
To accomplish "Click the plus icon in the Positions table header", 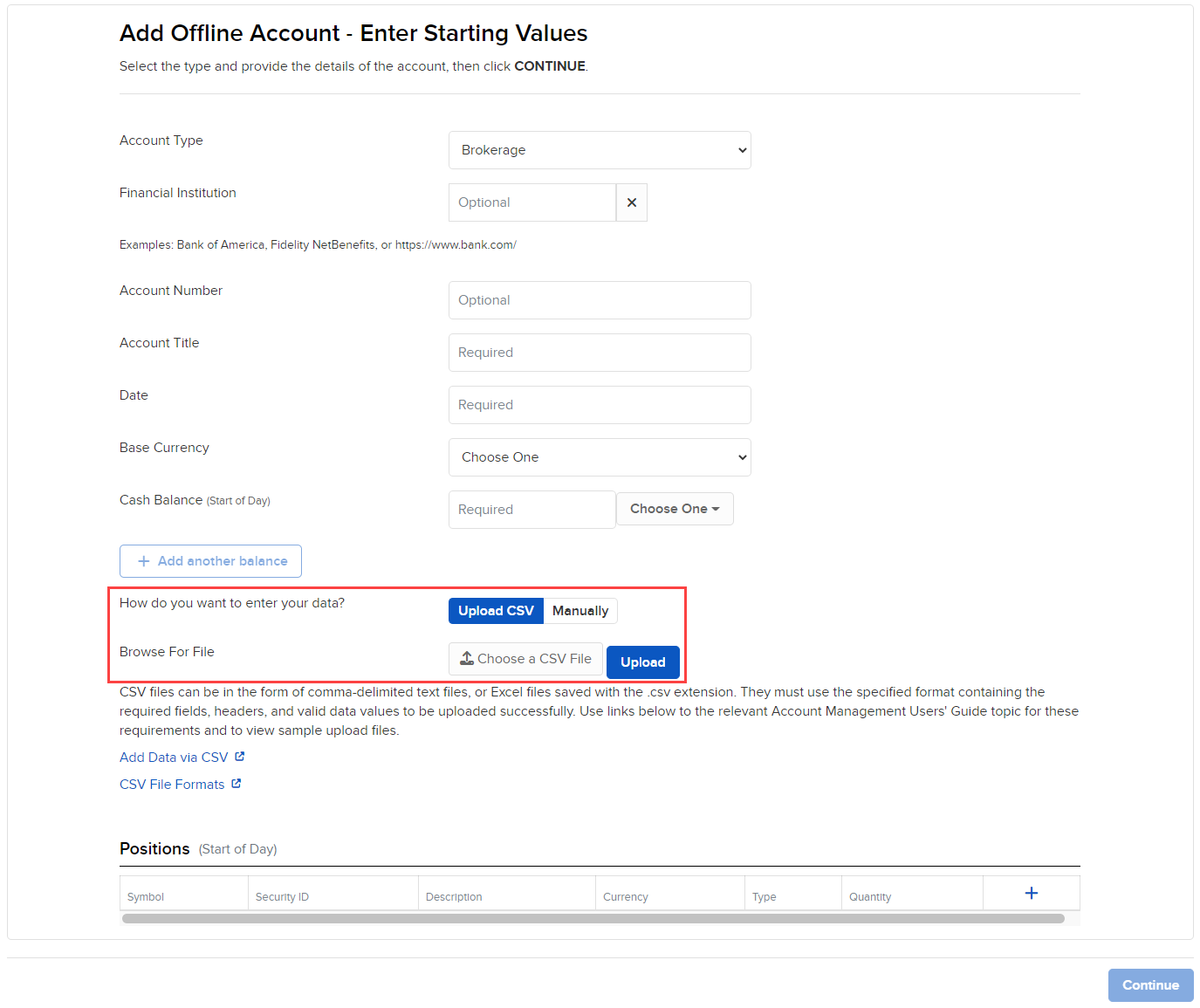I will (x=1031, y=892).
